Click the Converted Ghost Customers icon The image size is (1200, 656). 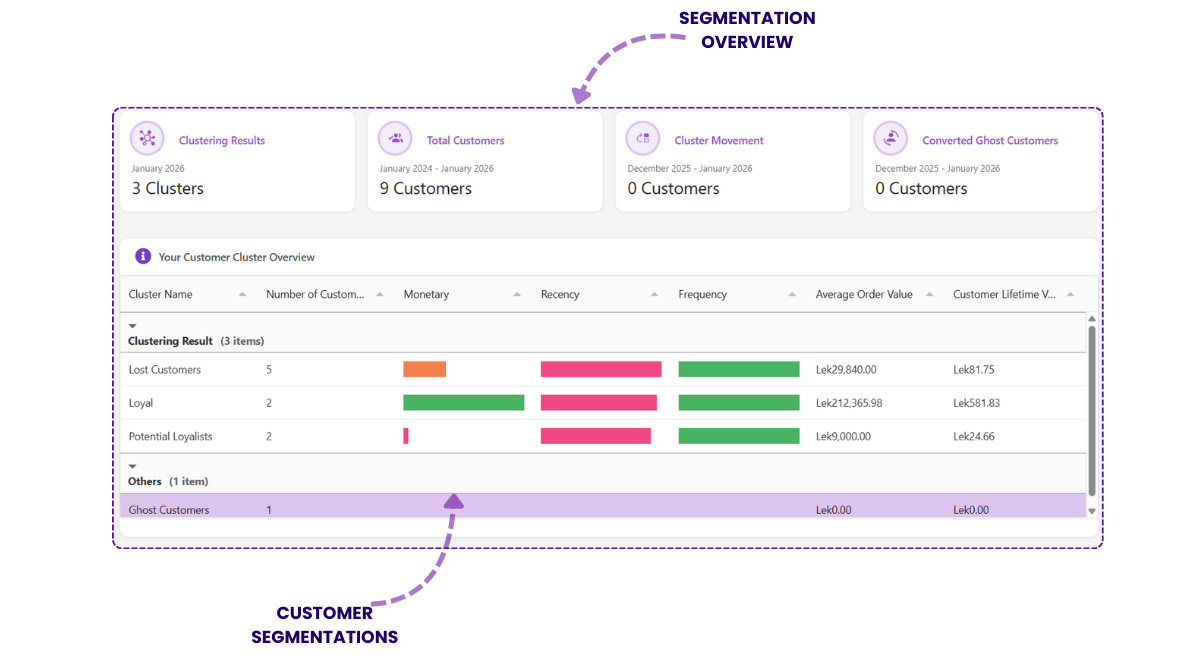tap(890, 138)
